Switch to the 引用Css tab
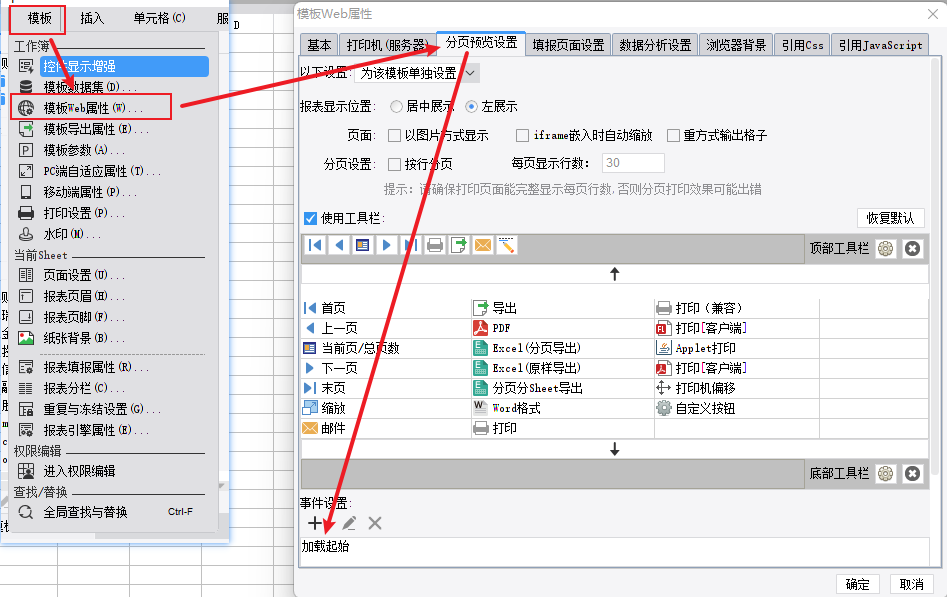Image resolution: width=947 pixels, height=597 pixels. coord(802,45)
